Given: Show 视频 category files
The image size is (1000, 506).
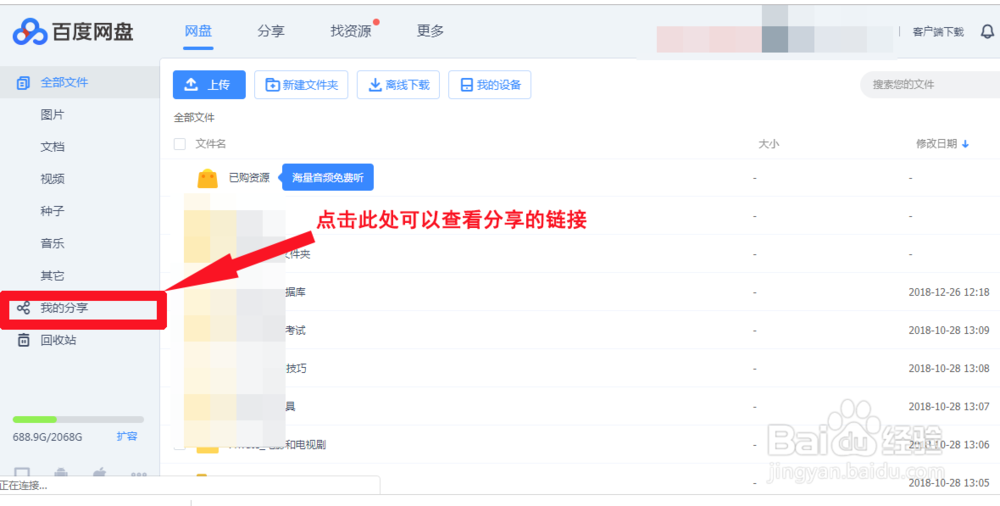Looking at the screenshot, I should (52, 179).
